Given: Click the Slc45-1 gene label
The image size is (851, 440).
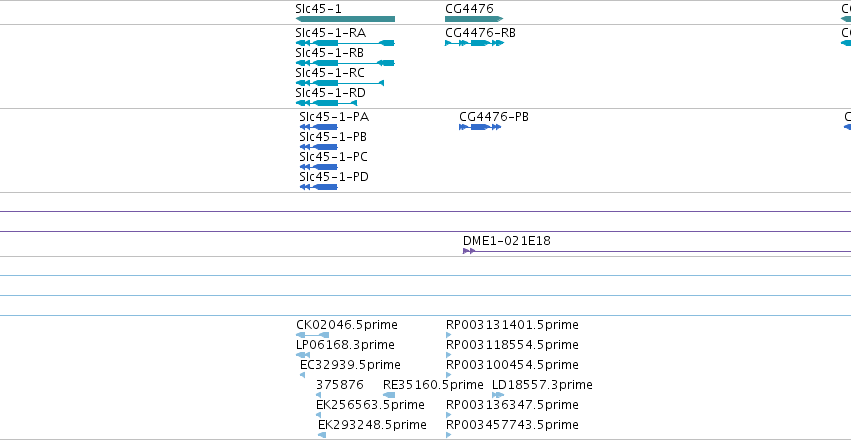Looking at the screenshot, I should 319,9.
